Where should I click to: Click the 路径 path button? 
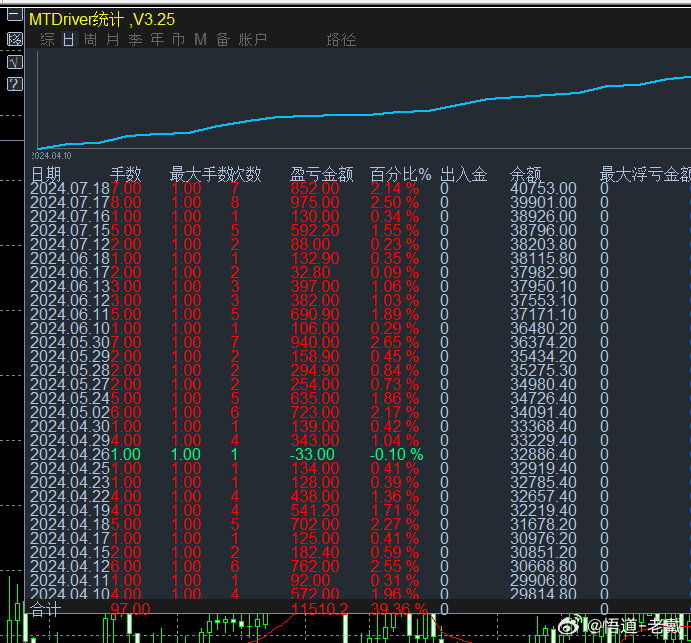click(x=341, y=40)
